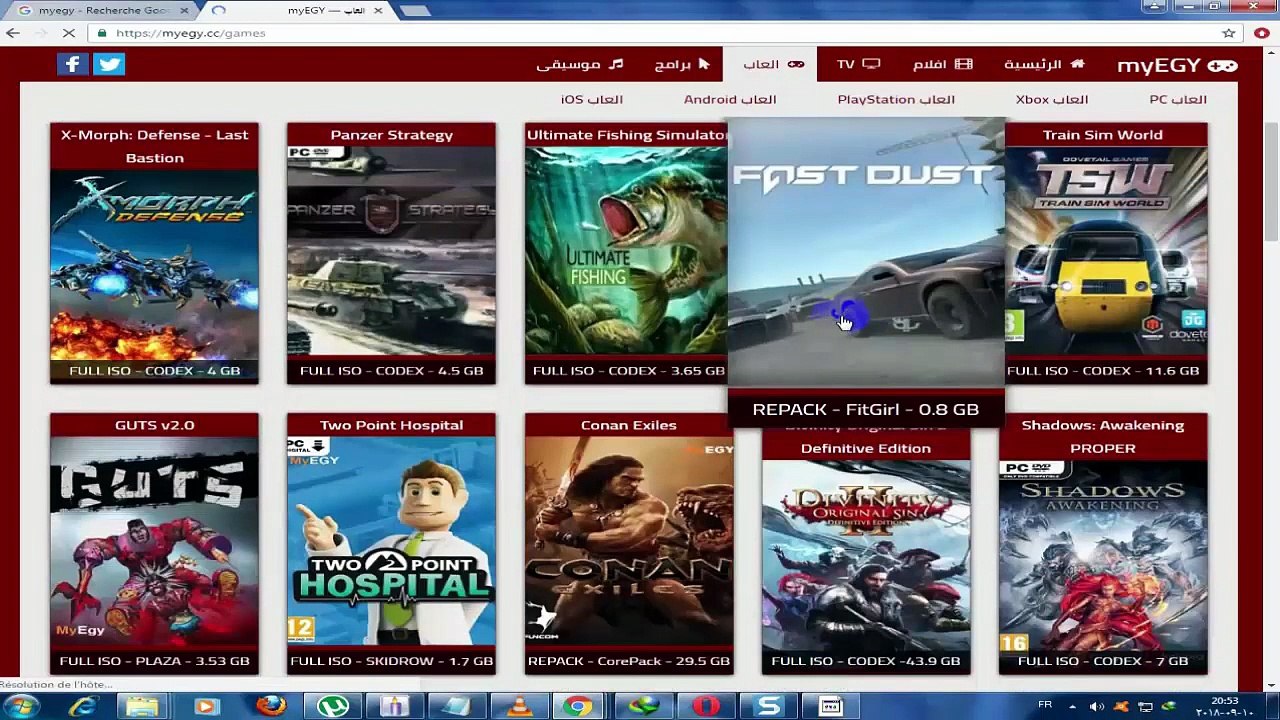Filter by العاب Android games
Image resolution: width=1280 pixels, height=720 pixels.
729,99
